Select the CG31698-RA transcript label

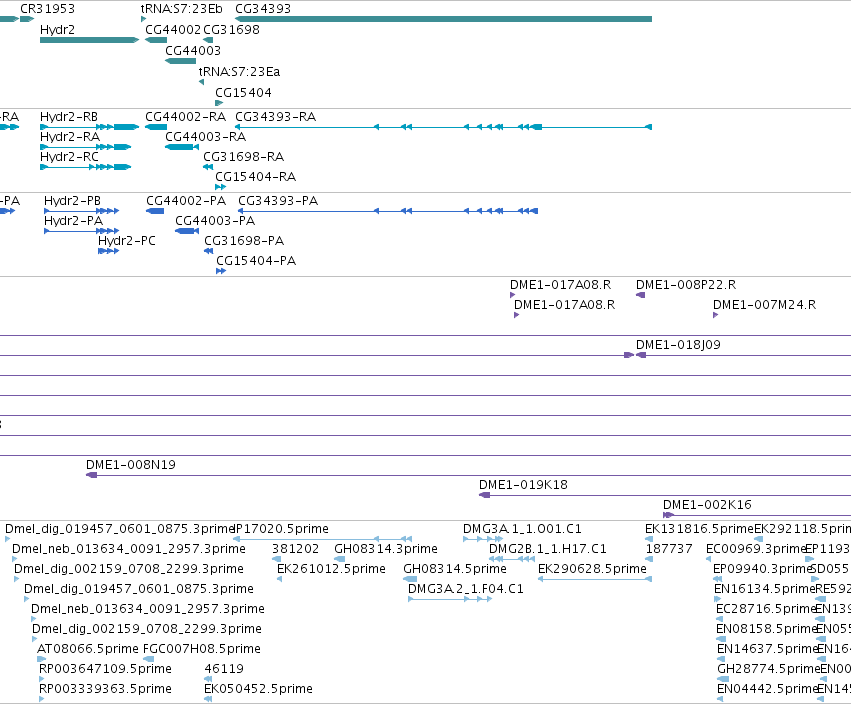(x=244, y=157)
